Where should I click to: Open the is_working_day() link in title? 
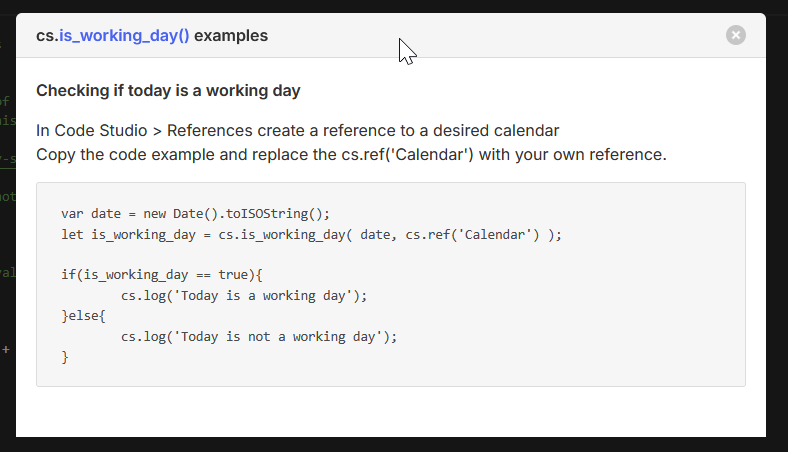[x=124, y=36]
